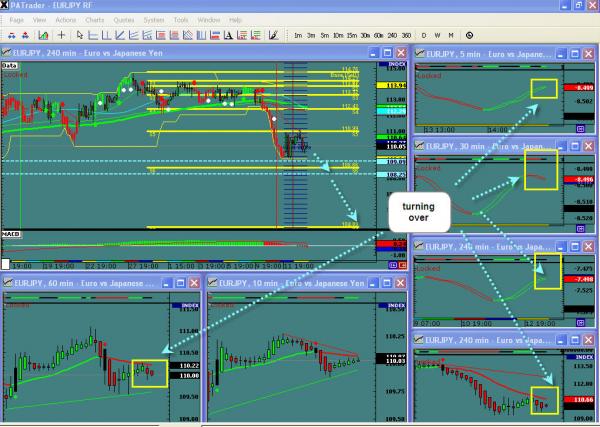Click the 'turning over' annotation callout
Image resolution: width=600 pixels, height=427 pixels.
coord(420,212)
